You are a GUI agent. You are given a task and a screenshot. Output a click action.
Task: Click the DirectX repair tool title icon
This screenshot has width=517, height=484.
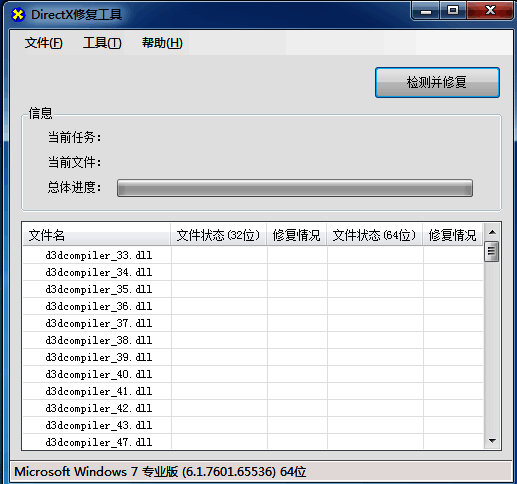(x=18, y=15)
